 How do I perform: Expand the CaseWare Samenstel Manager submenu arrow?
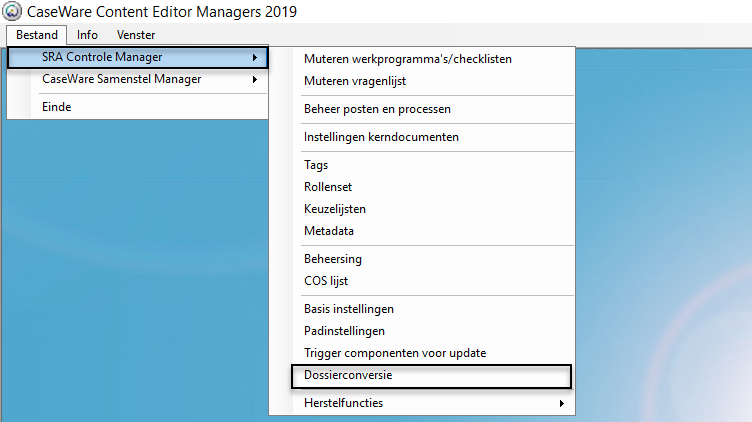click(255, 80)
